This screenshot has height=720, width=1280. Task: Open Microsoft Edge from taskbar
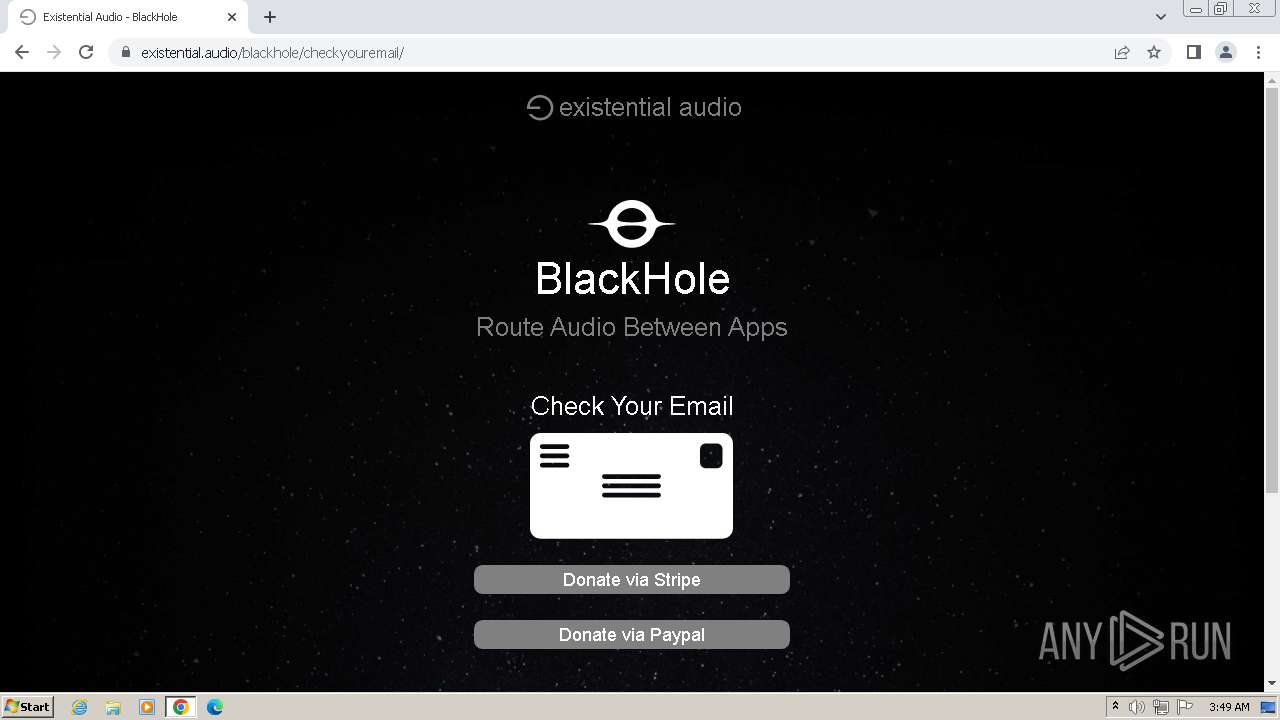pyautogui.click(x=215, y=707)
